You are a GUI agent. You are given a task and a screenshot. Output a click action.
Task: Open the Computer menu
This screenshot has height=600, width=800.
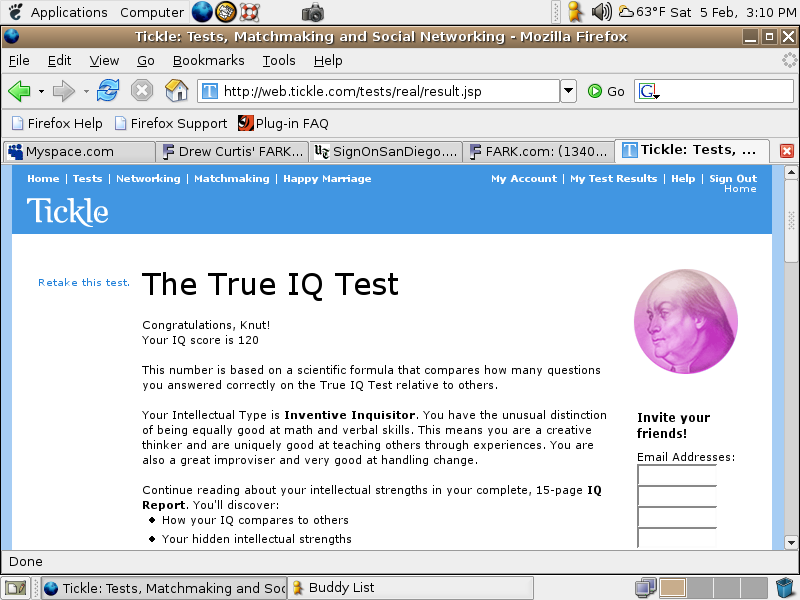[x=152, y=12]
